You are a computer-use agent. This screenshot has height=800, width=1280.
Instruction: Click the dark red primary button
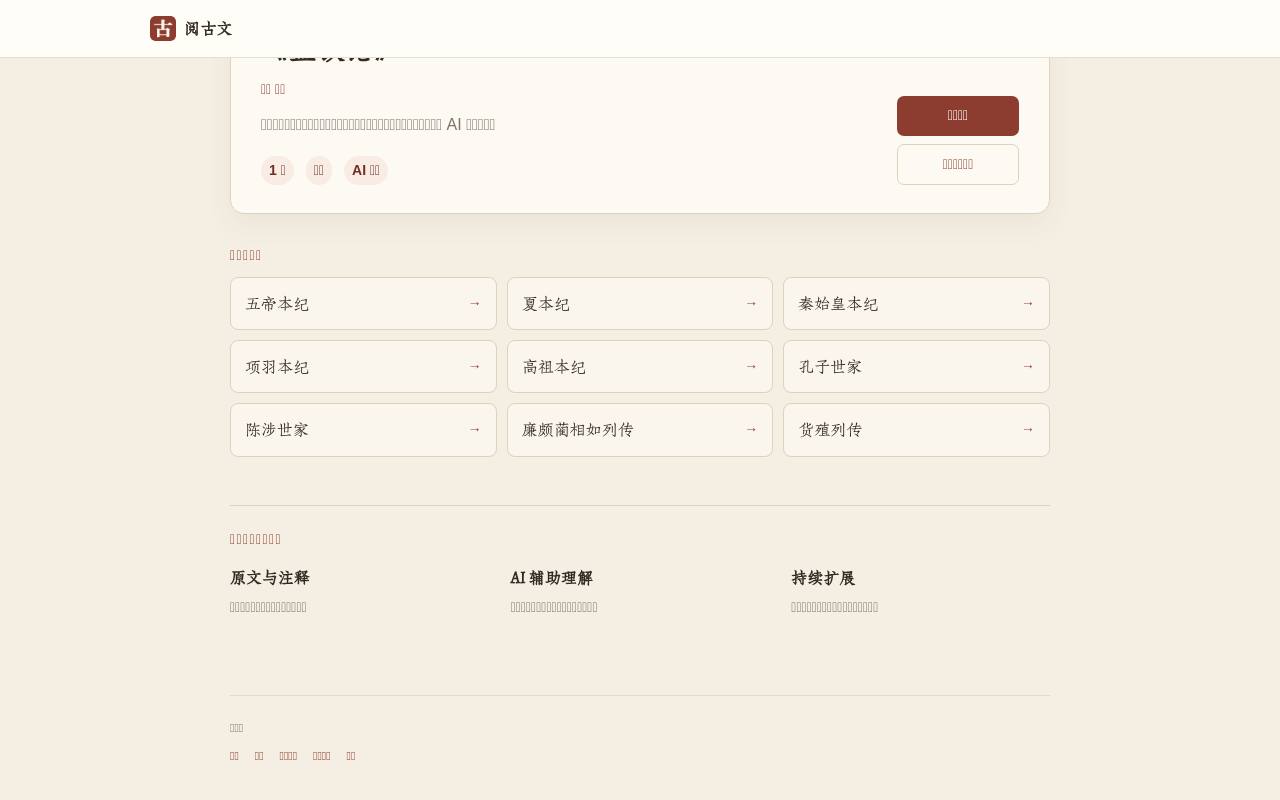[958, 116]
